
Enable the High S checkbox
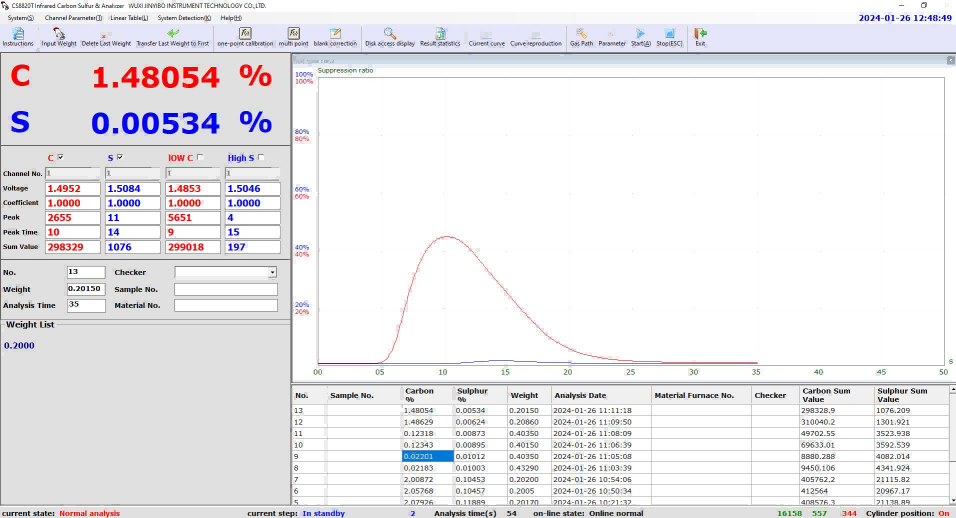tap(261, 157)
